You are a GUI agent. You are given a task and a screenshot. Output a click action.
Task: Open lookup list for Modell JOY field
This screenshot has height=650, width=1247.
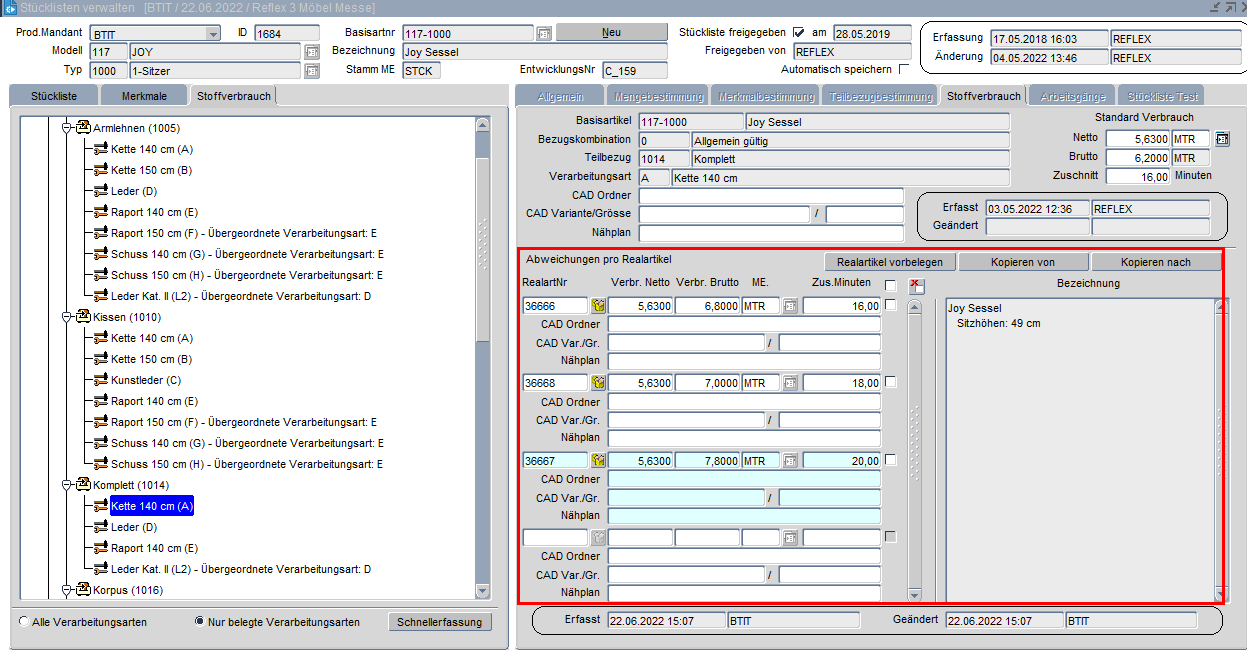coord(312,52)
